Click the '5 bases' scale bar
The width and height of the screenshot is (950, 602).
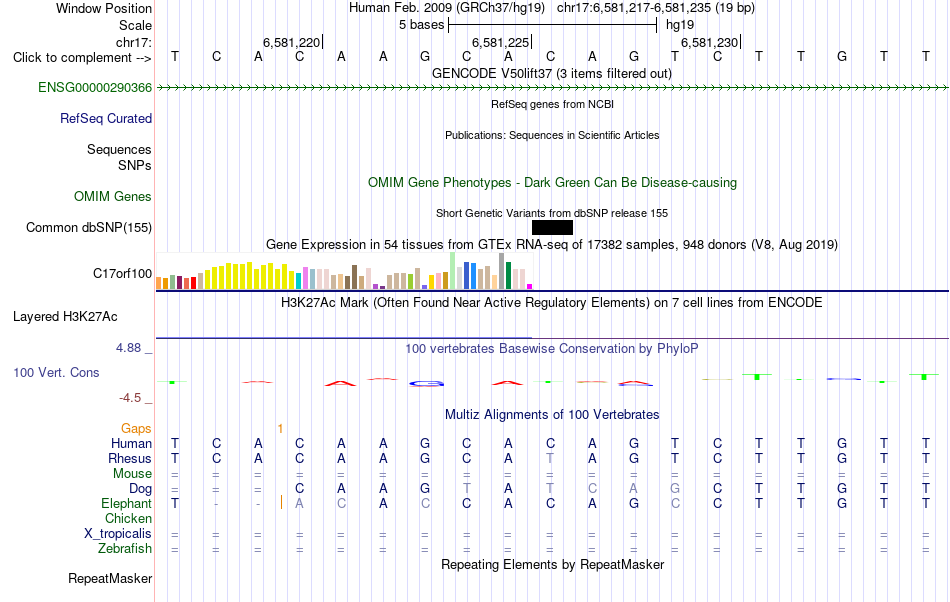[552, 25]
